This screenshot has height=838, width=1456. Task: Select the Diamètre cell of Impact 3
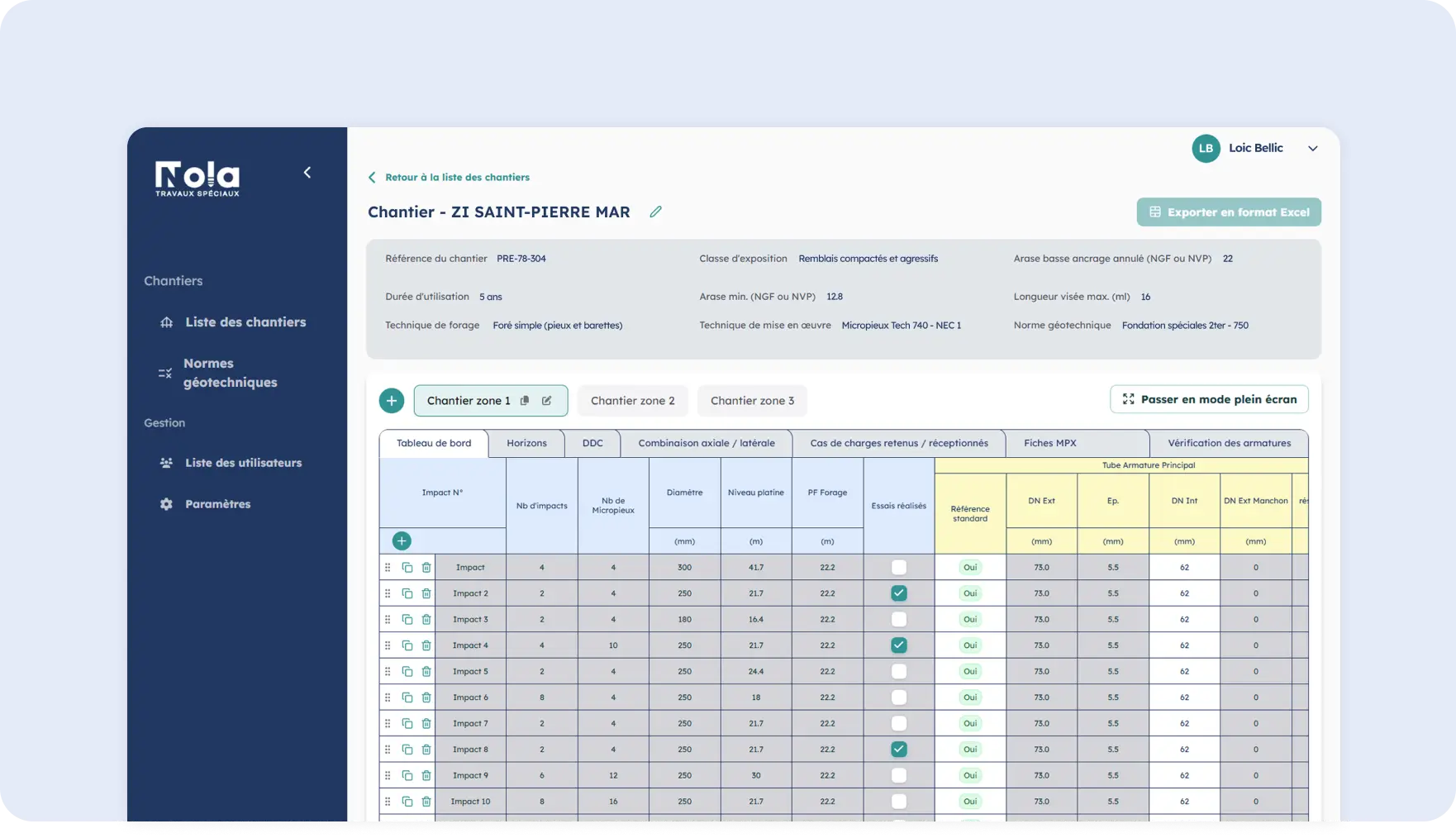684,620
